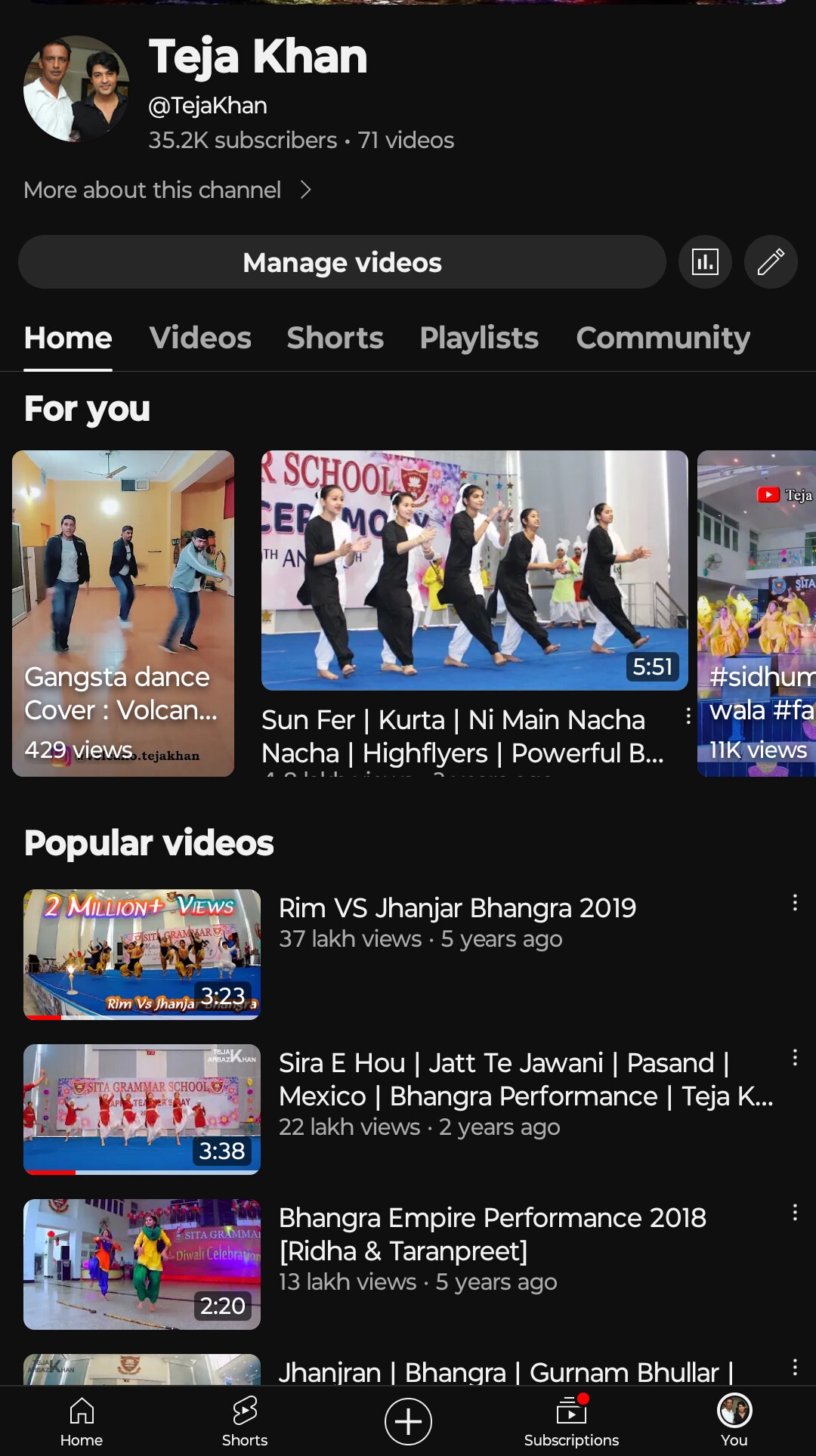The image size is (816, 1456).
Task: Tap the @TejaKhan handle text
Action: pos(208,105)
